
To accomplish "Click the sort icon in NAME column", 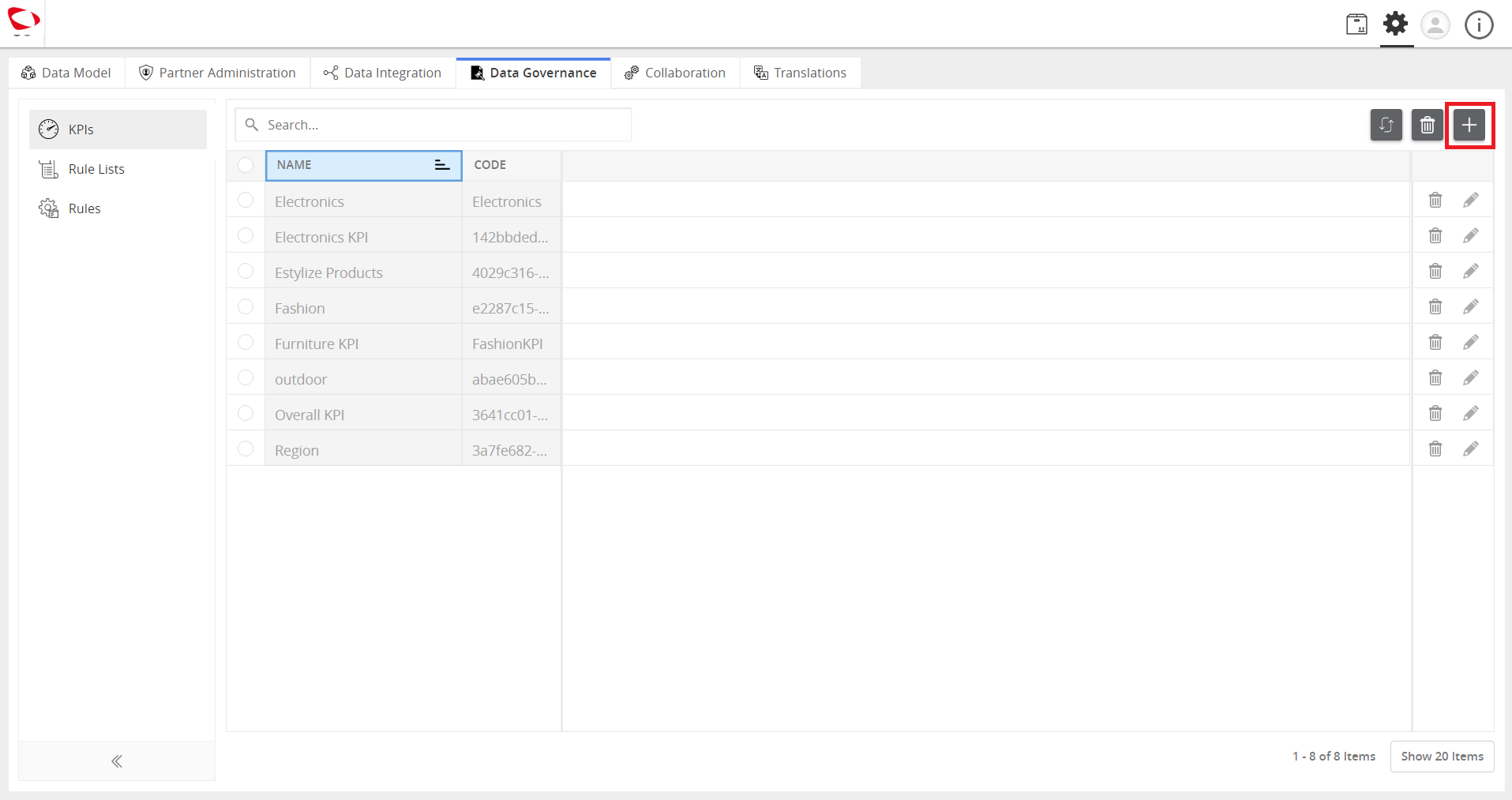I will [x=442, y=165].
